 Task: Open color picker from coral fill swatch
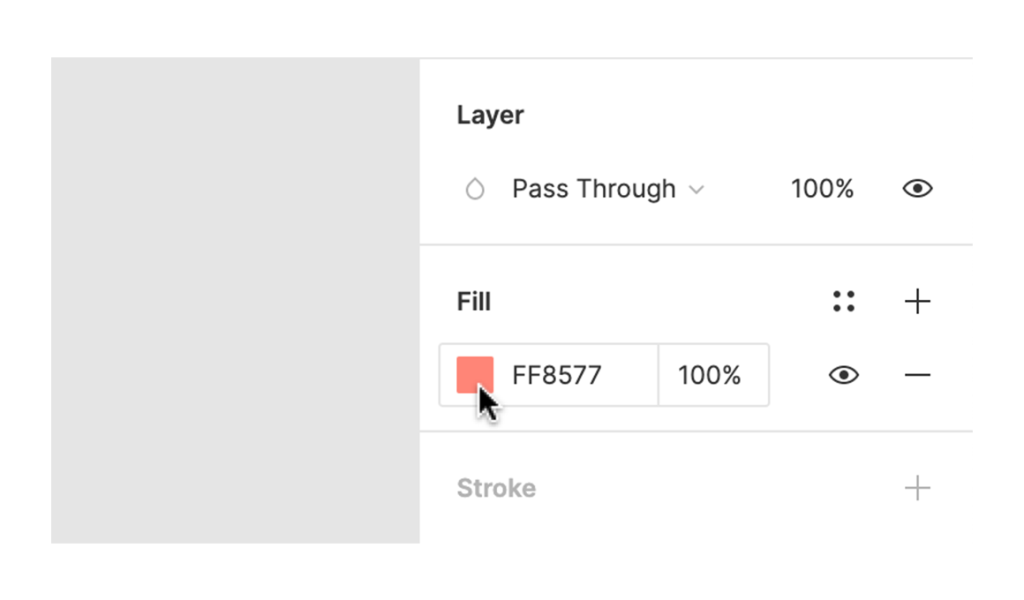[475, 375]
